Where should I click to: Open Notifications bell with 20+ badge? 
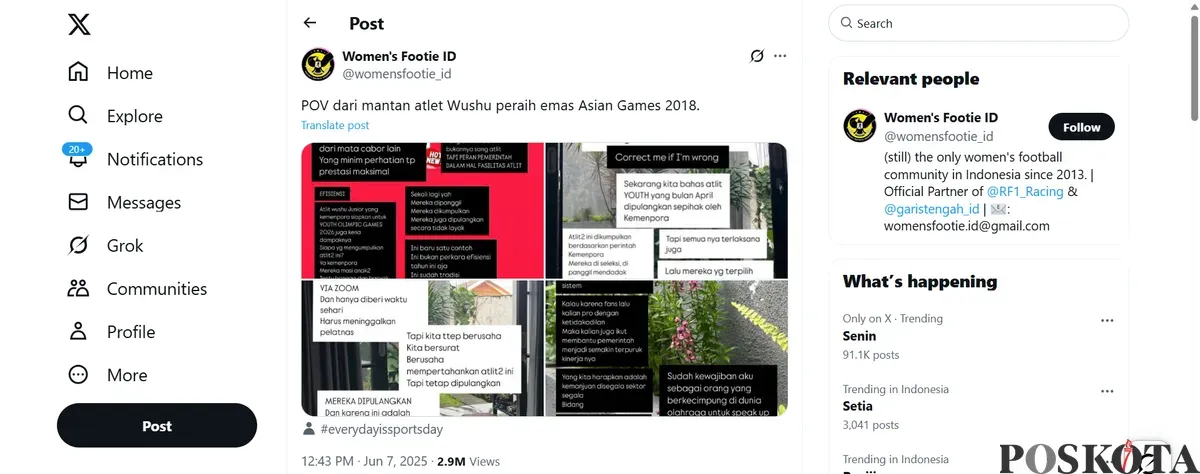[78, 159]
